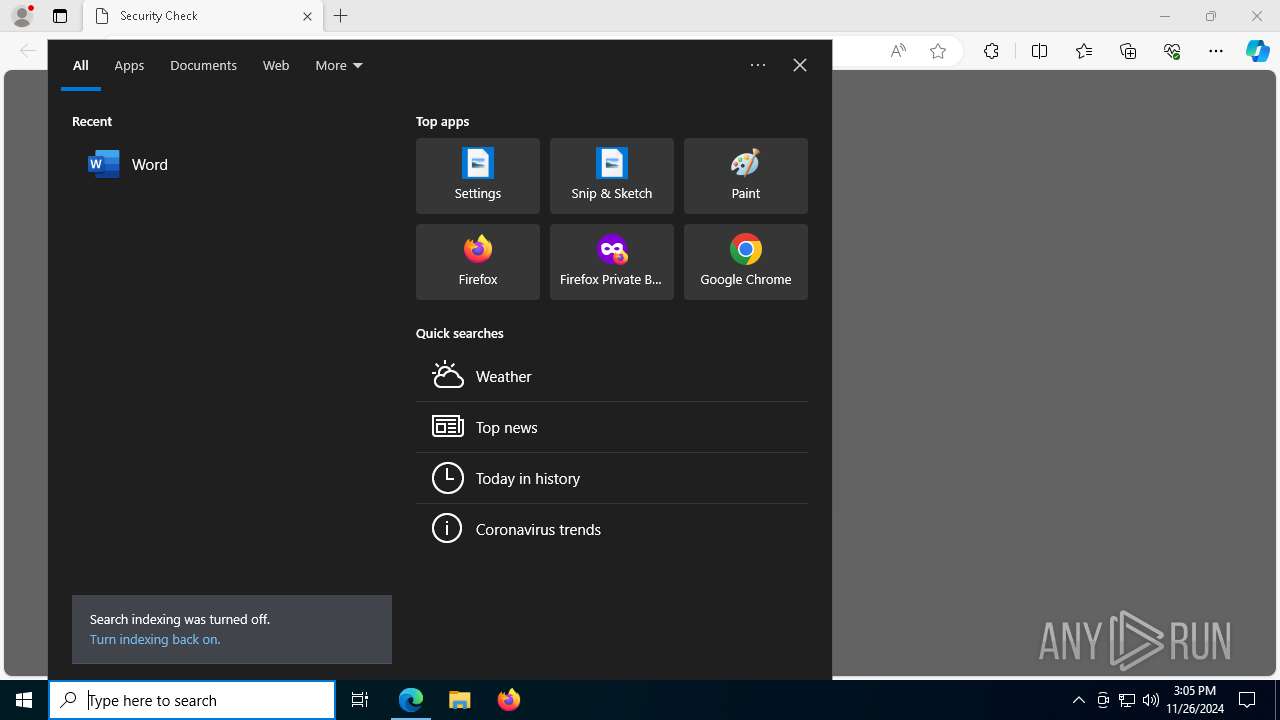Open Task View on taskbar
The image size is (1280, 720).
pos(360,700)
